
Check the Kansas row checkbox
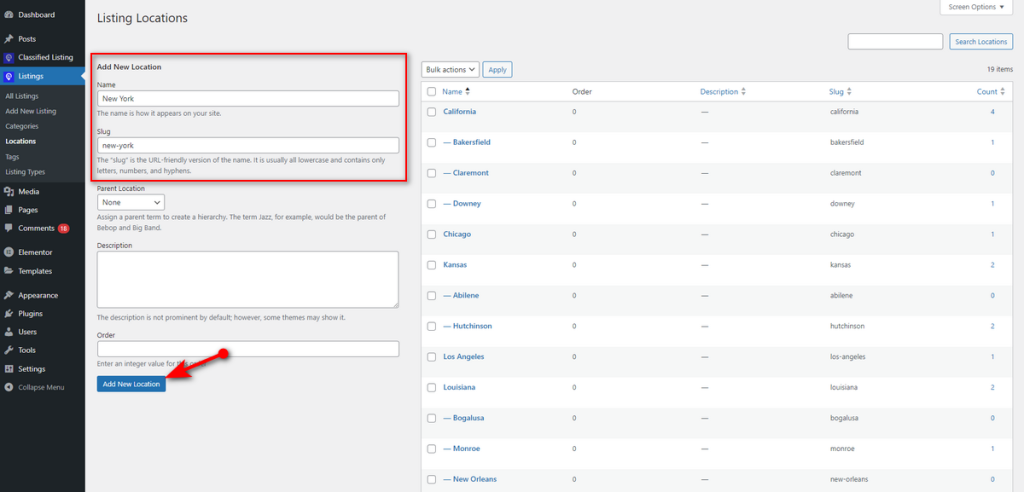432,265
